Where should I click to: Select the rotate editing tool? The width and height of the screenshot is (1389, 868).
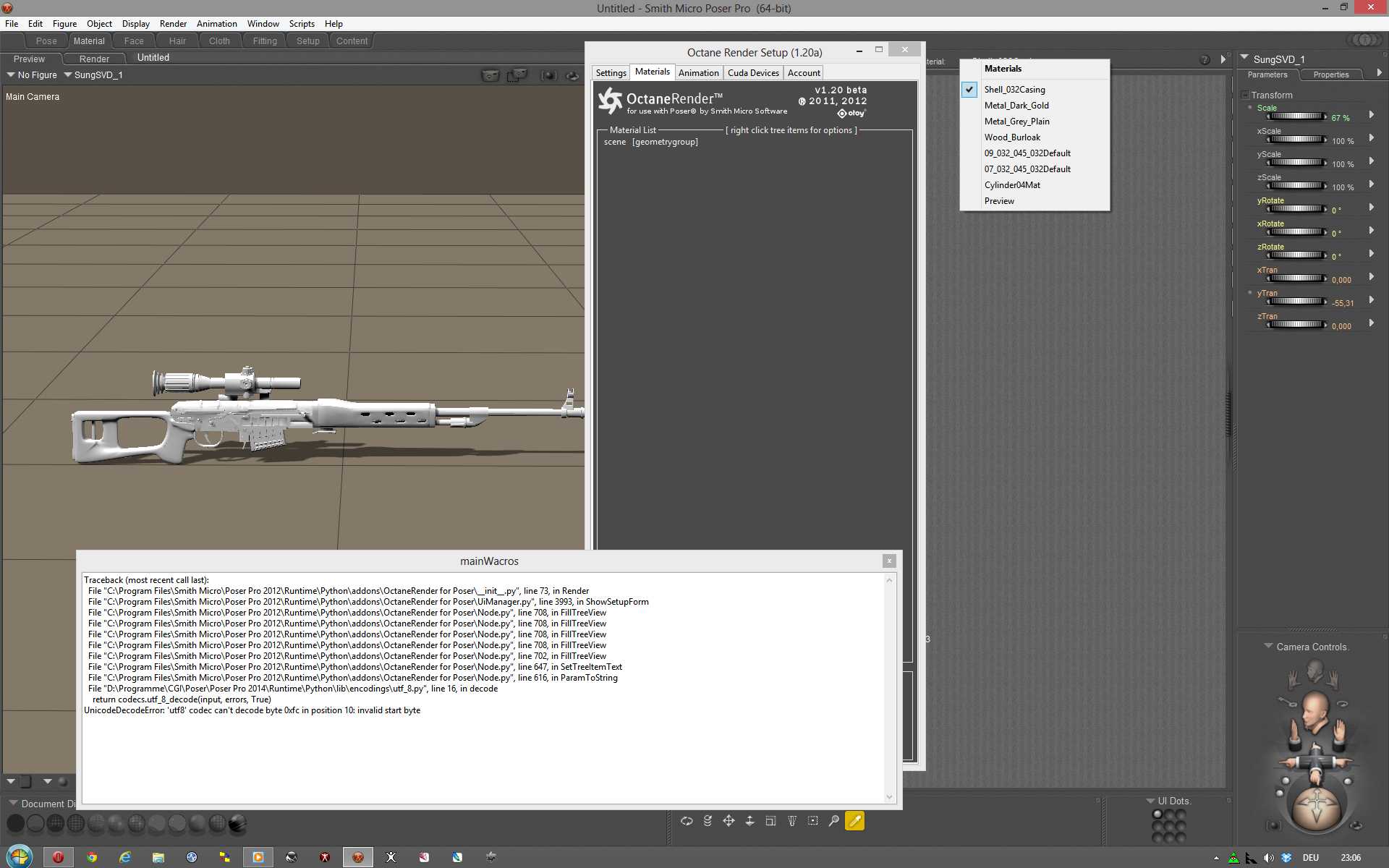click(687, 821)
